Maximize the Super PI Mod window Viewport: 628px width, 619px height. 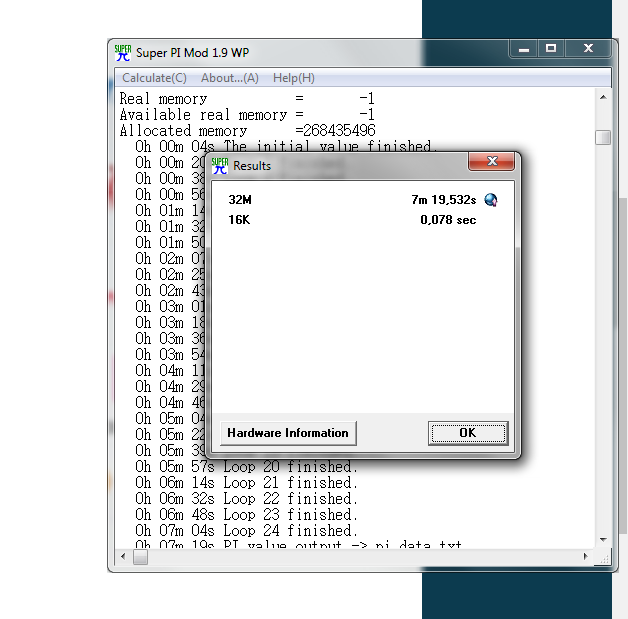click(x=551, y=49)
